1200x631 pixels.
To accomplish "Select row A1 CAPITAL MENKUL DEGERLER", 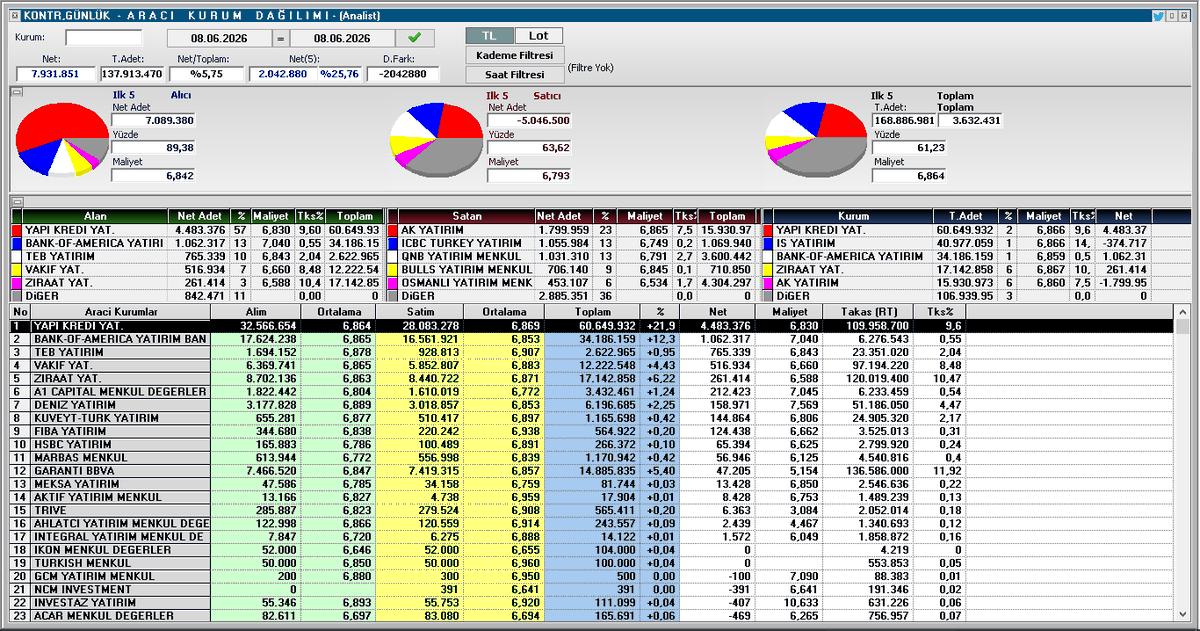I will pos(592,391).
